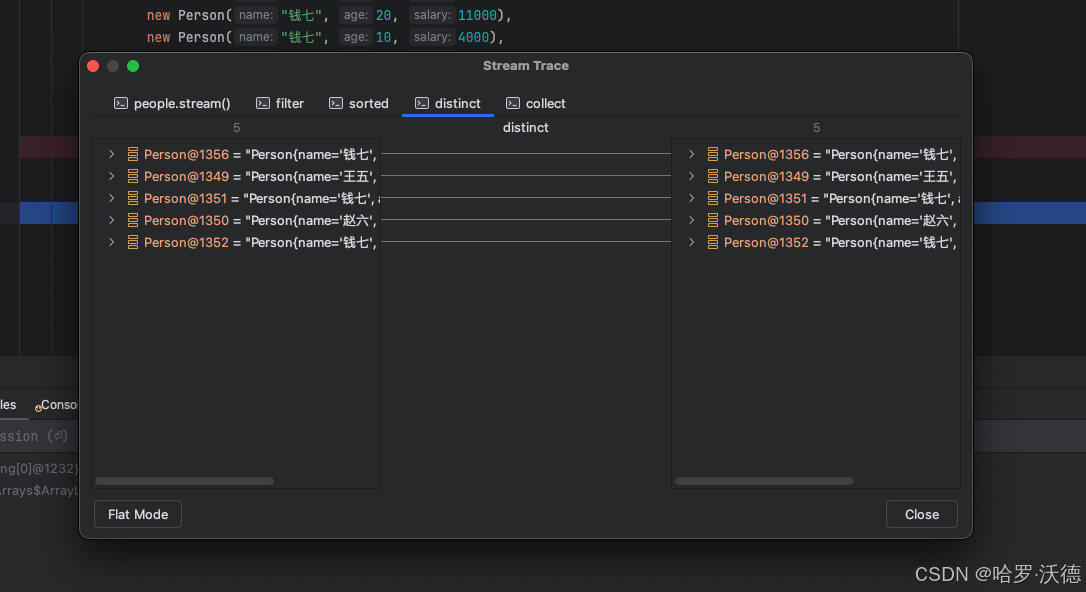Viewport: 1086px width, 592px height.
Task: Click the Close button
Action: 921,514
